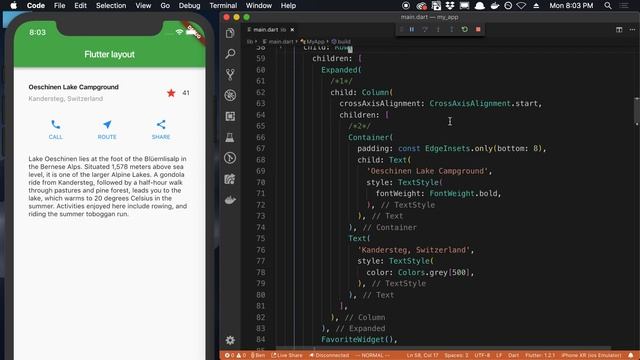640x360 pixels.
Task: Tap the SHARE icon in the simulator
Action: [161, 124]
